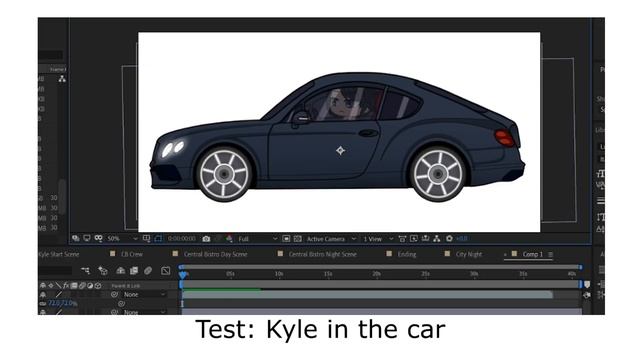Screen dimensions: 640x360
Task: Click the time navigator end handle
Action: [x=580, y=267]
